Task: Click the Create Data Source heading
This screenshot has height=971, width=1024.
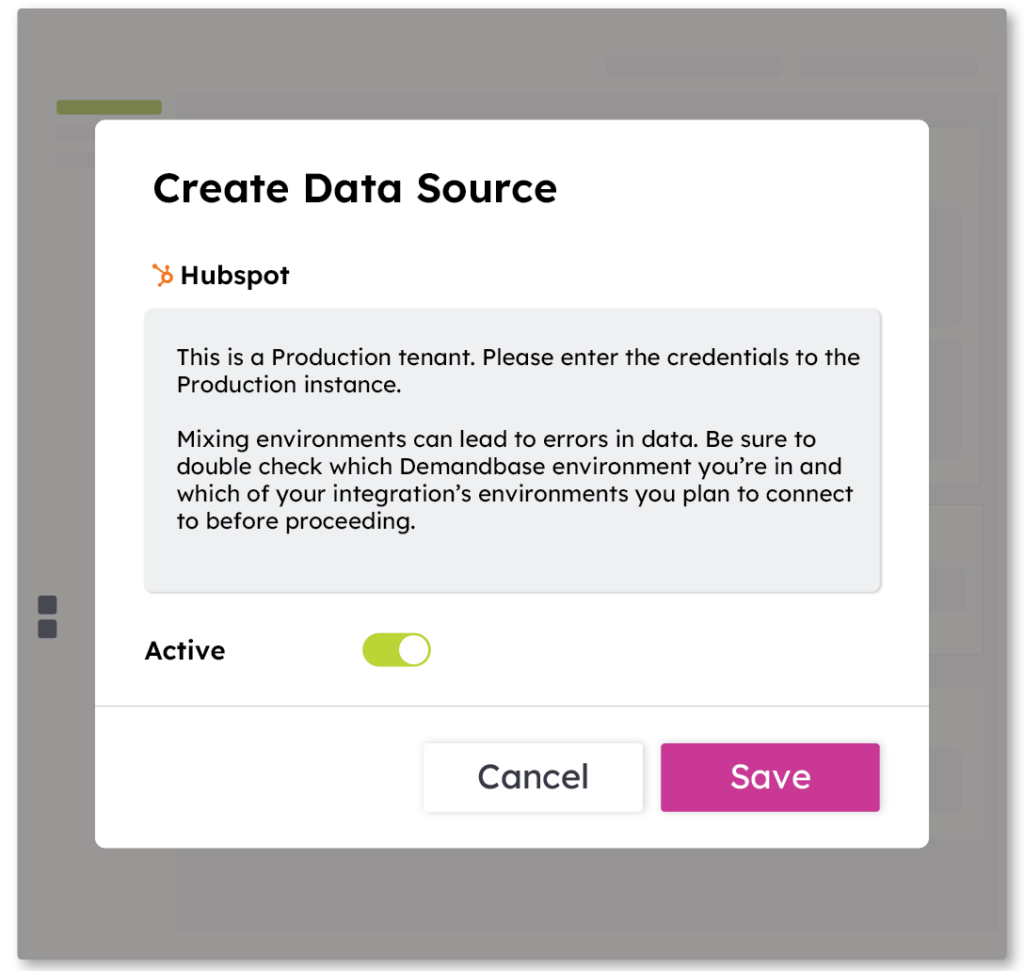Action: coord(354,188)
